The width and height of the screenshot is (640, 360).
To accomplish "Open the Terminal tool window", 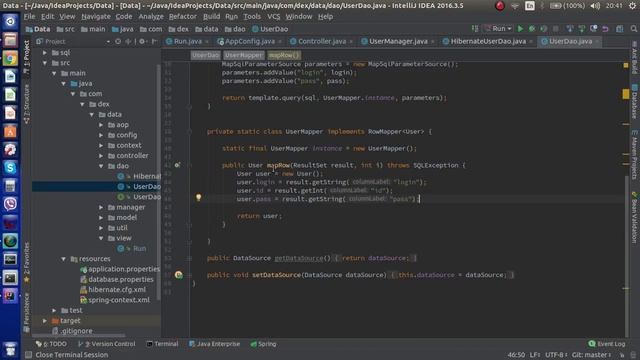I will click(162, 344).
